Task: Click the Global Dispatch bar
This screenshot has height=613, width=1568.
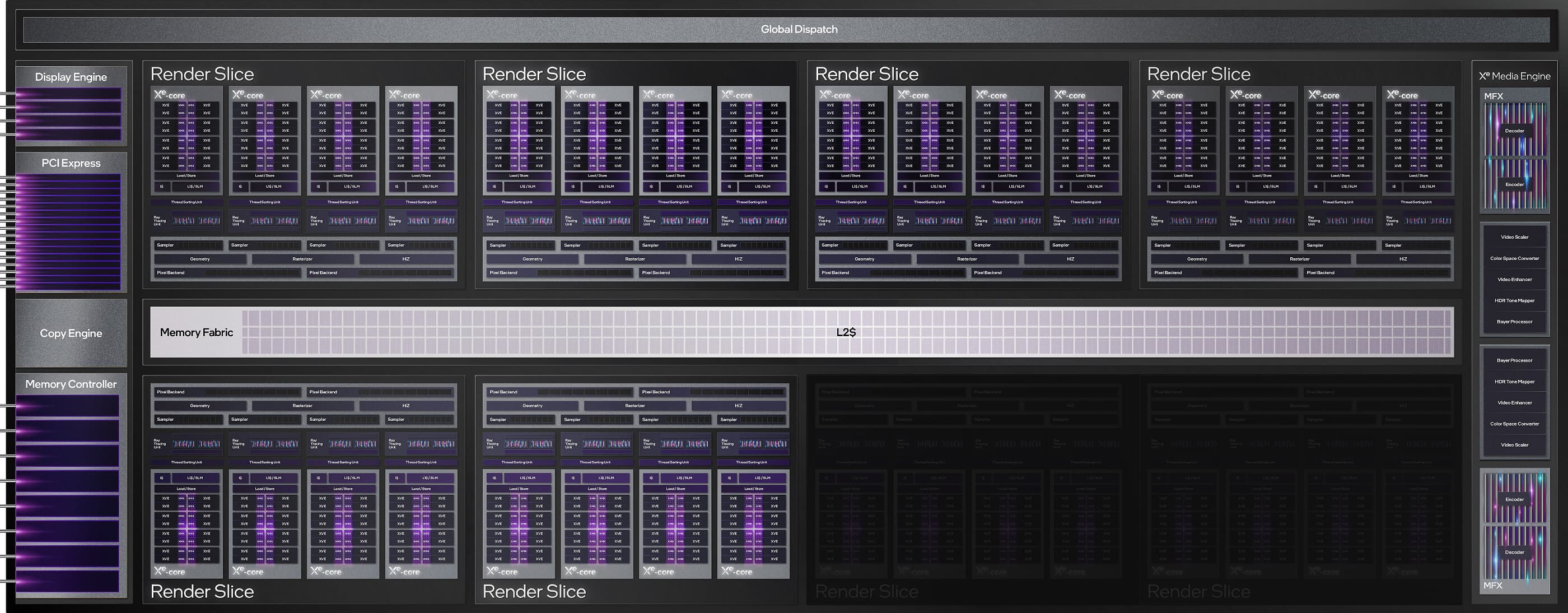Action: 799,29
